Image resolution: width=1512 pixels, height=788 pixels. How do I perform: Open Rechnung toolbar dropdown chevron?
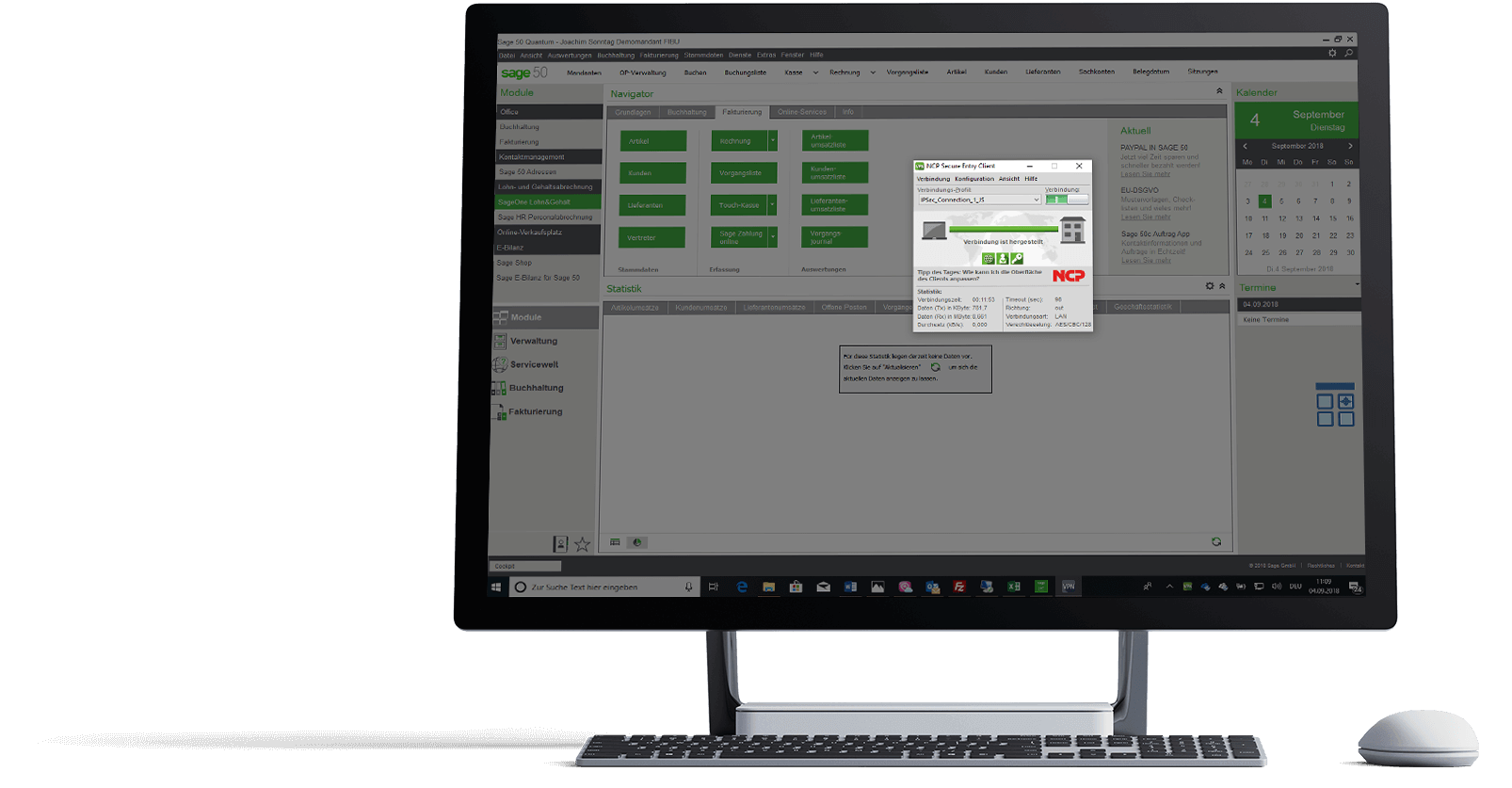click(x=873, y=72)
